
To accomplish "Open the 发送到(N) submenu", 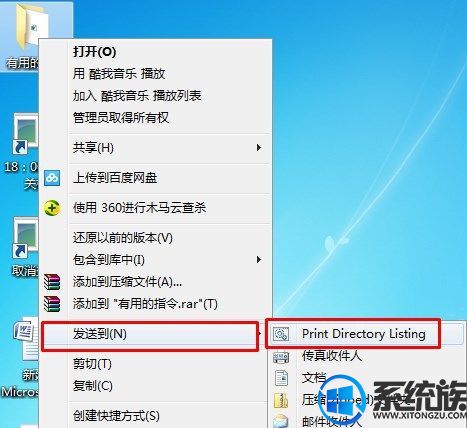I will tap(150, 334).
